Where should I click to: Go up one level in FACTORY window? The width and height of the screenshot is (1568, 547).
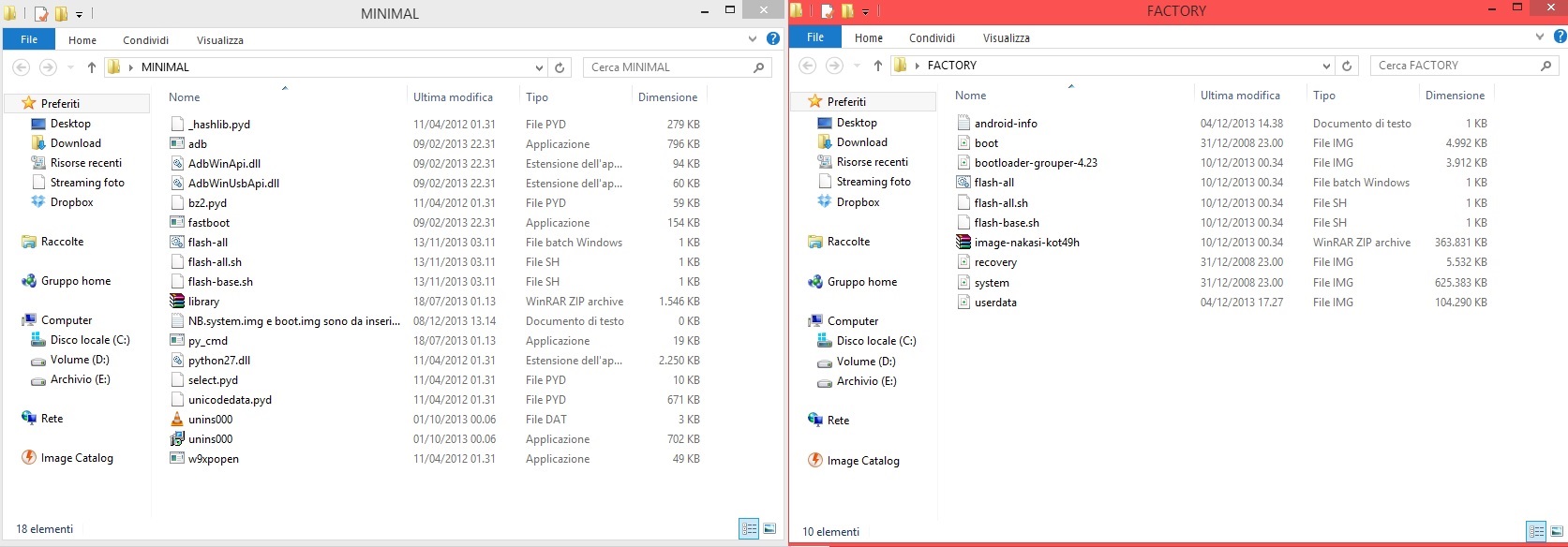(877, 66)
